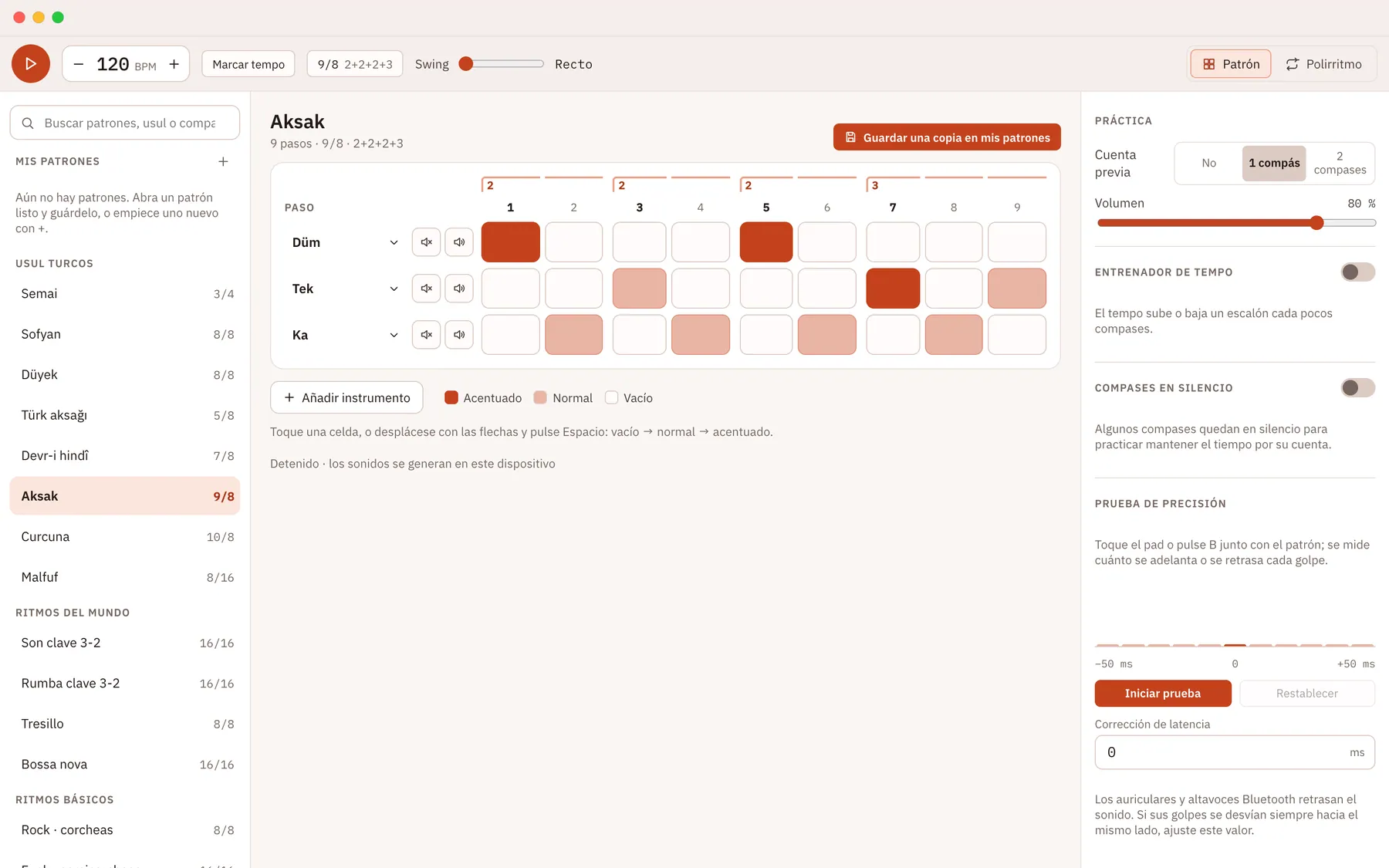Mute the Düm row
The image size is (1389, 868).
click(426, 242)
